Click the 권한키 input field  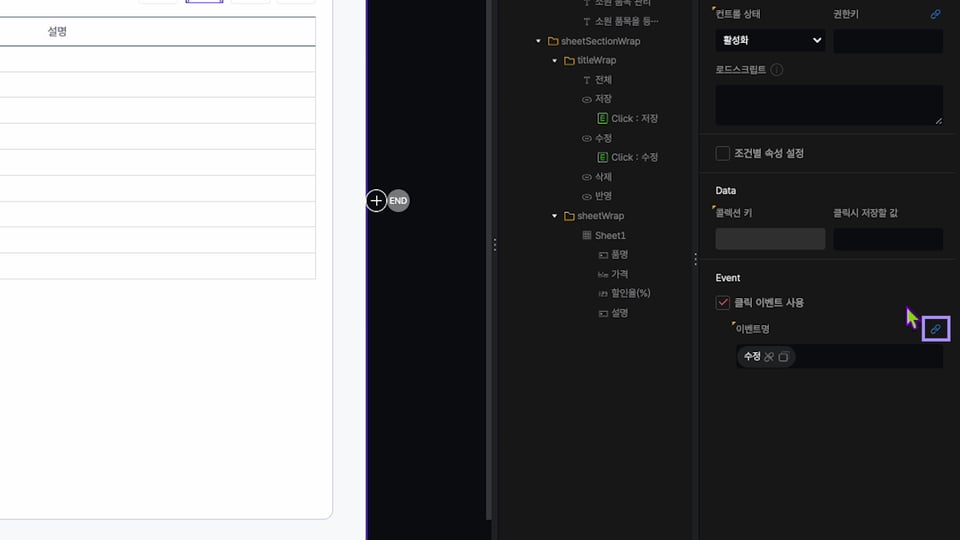(888, 40)
